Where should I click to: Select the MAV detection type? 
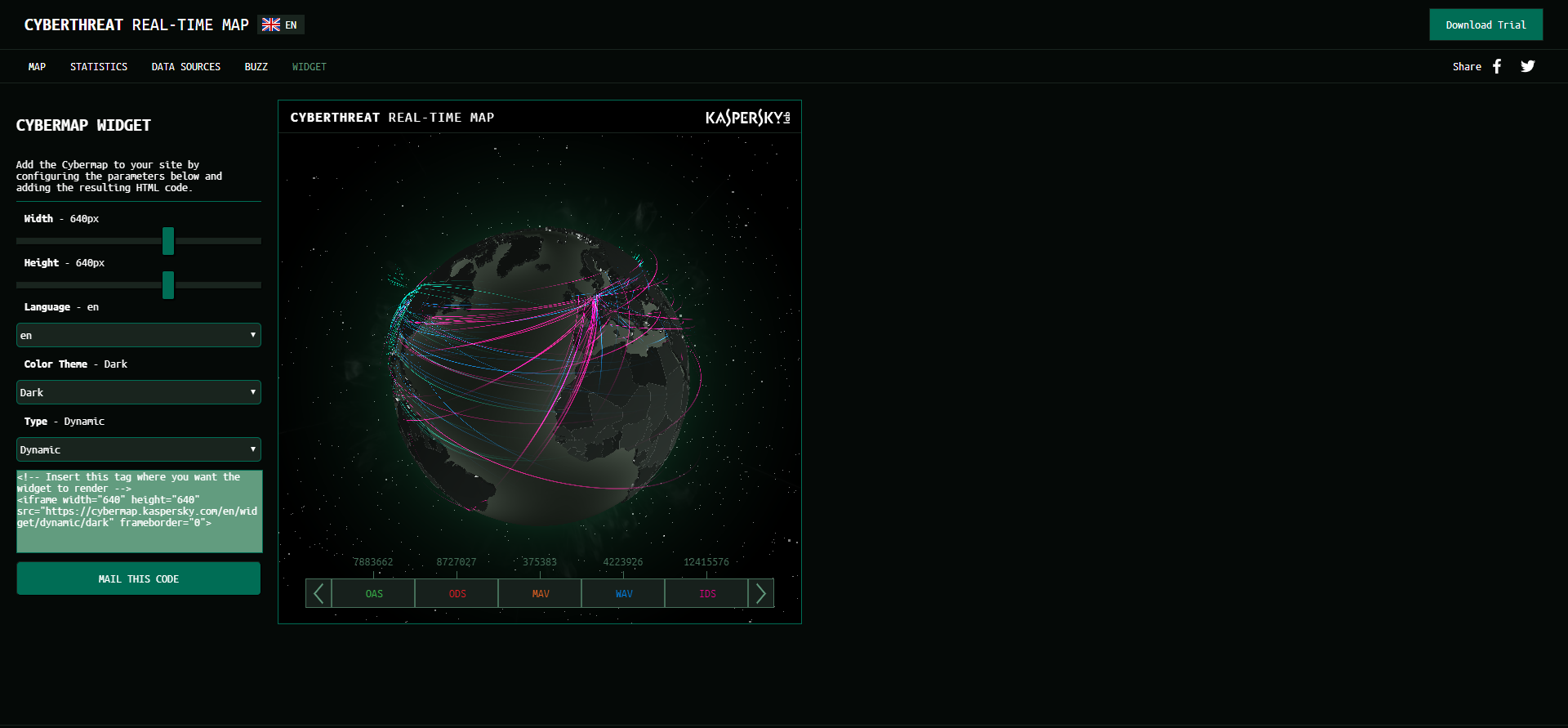(x=541, y=593)
